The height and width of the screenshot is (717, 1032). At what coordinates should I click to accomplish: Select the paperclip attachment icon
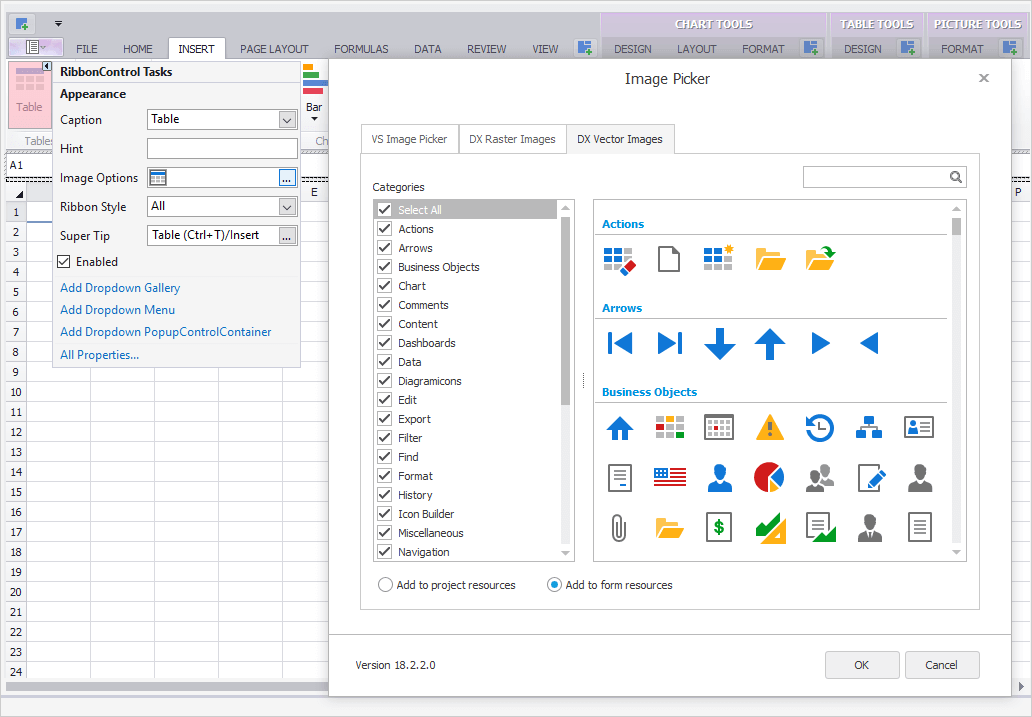(619, 527)
